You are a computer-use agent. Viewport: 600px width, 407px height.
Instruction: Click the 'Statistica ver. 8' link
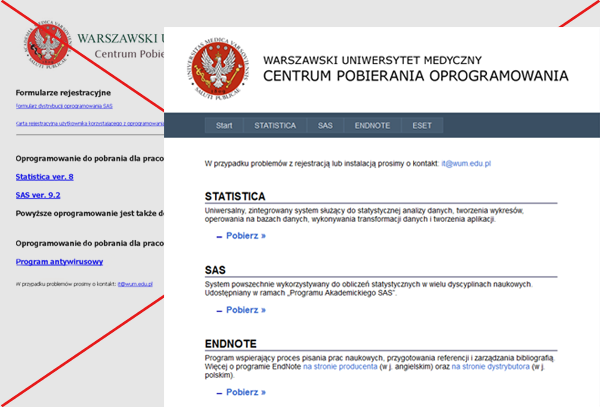tap(45, 176)
